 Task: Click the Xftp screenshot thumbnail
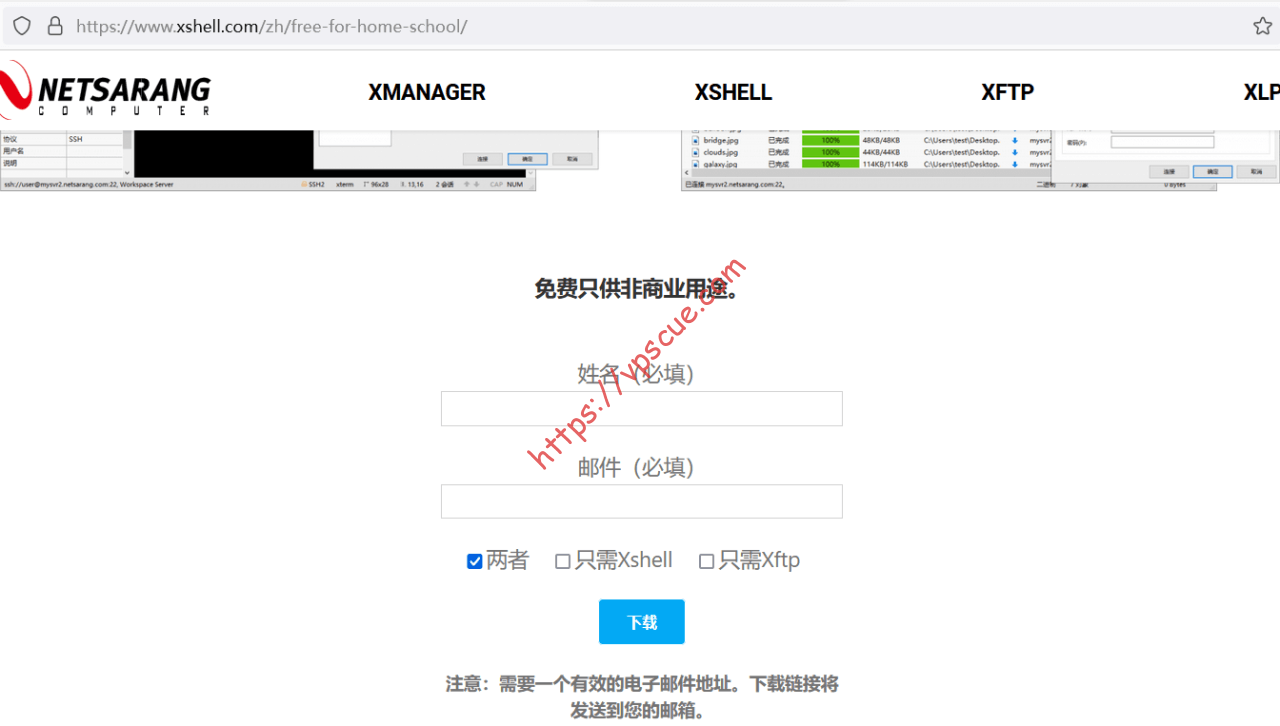(980, 160)
